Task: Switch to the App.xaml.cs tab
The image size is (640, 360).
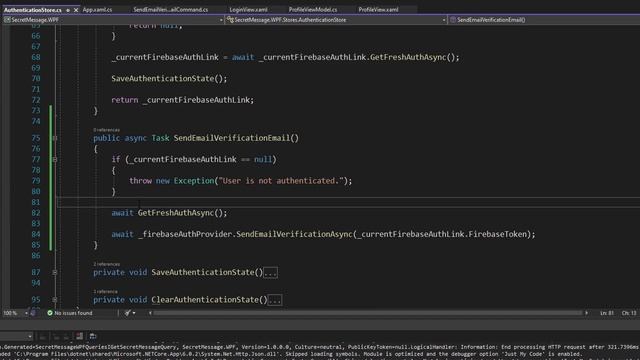Action: (x=97, y=9)
